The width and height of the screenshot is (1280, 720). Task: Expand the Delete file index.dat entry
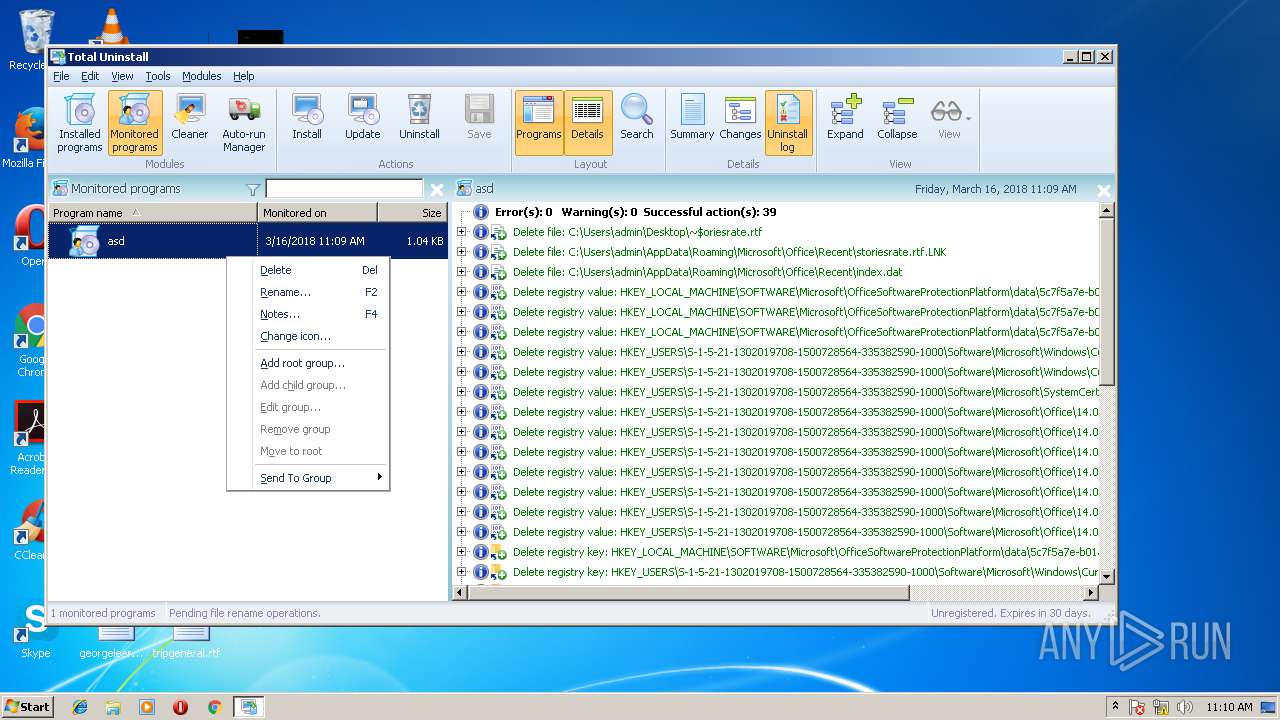coord(462,272)
